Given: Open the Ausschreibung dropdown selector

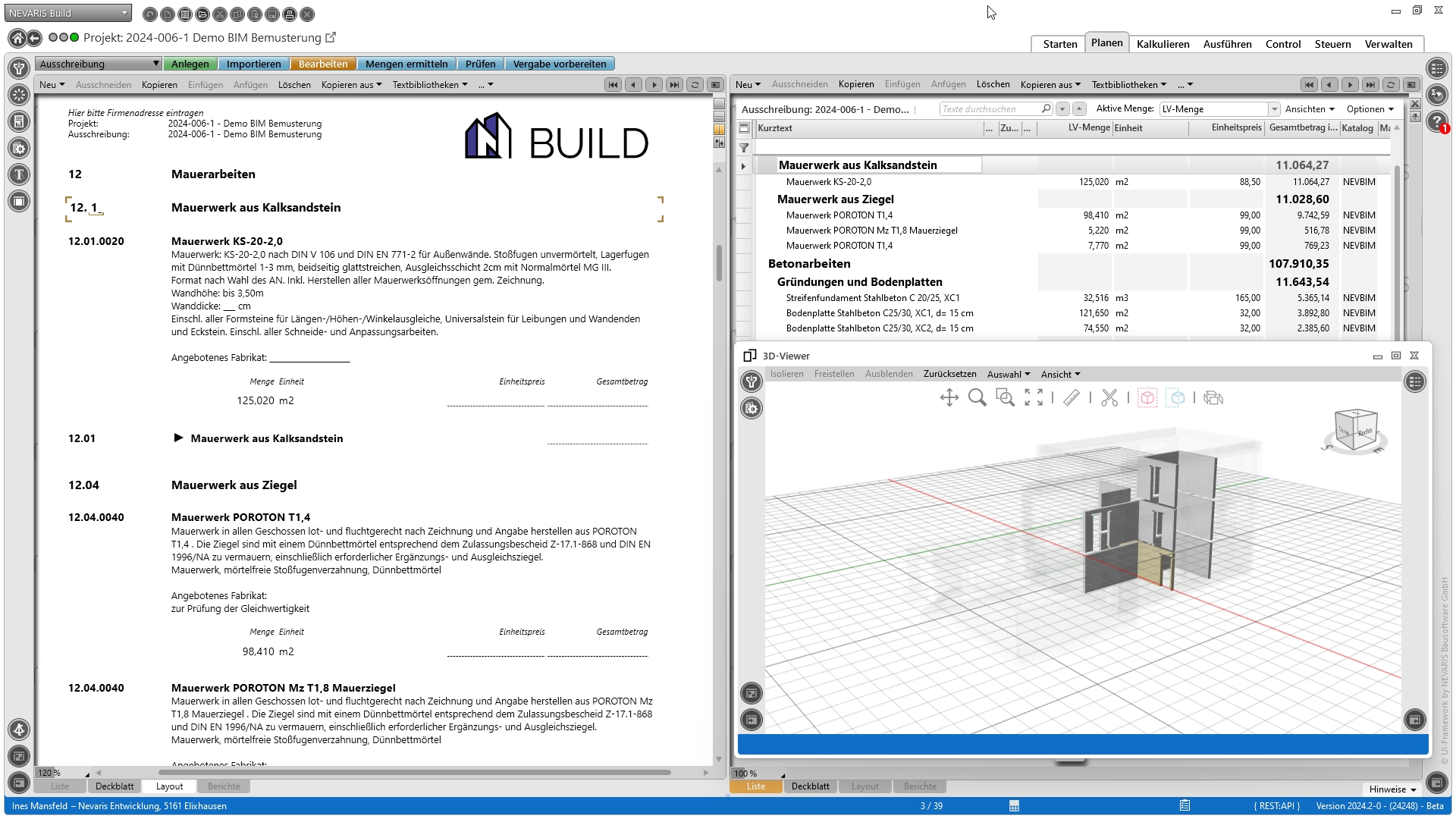Looking at the screenshot, I should [x=99, y=64].
